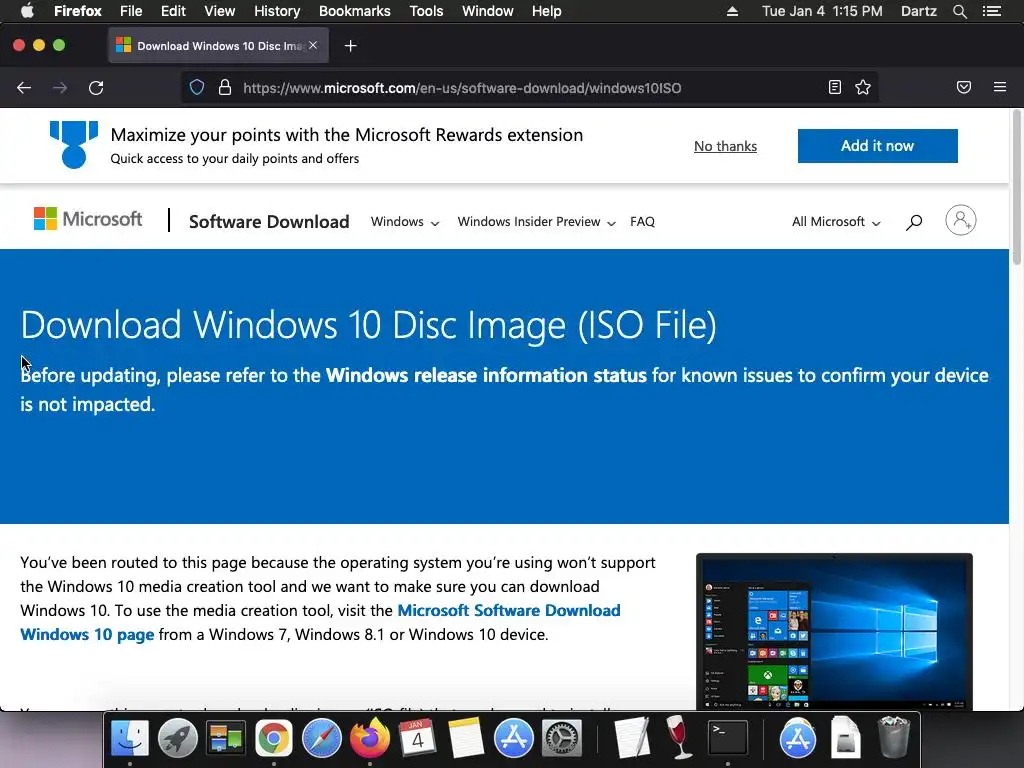Open Spotlight search in the menu bar
The width and height of the screenshot is (1024, 768).
tap(959, 11)
